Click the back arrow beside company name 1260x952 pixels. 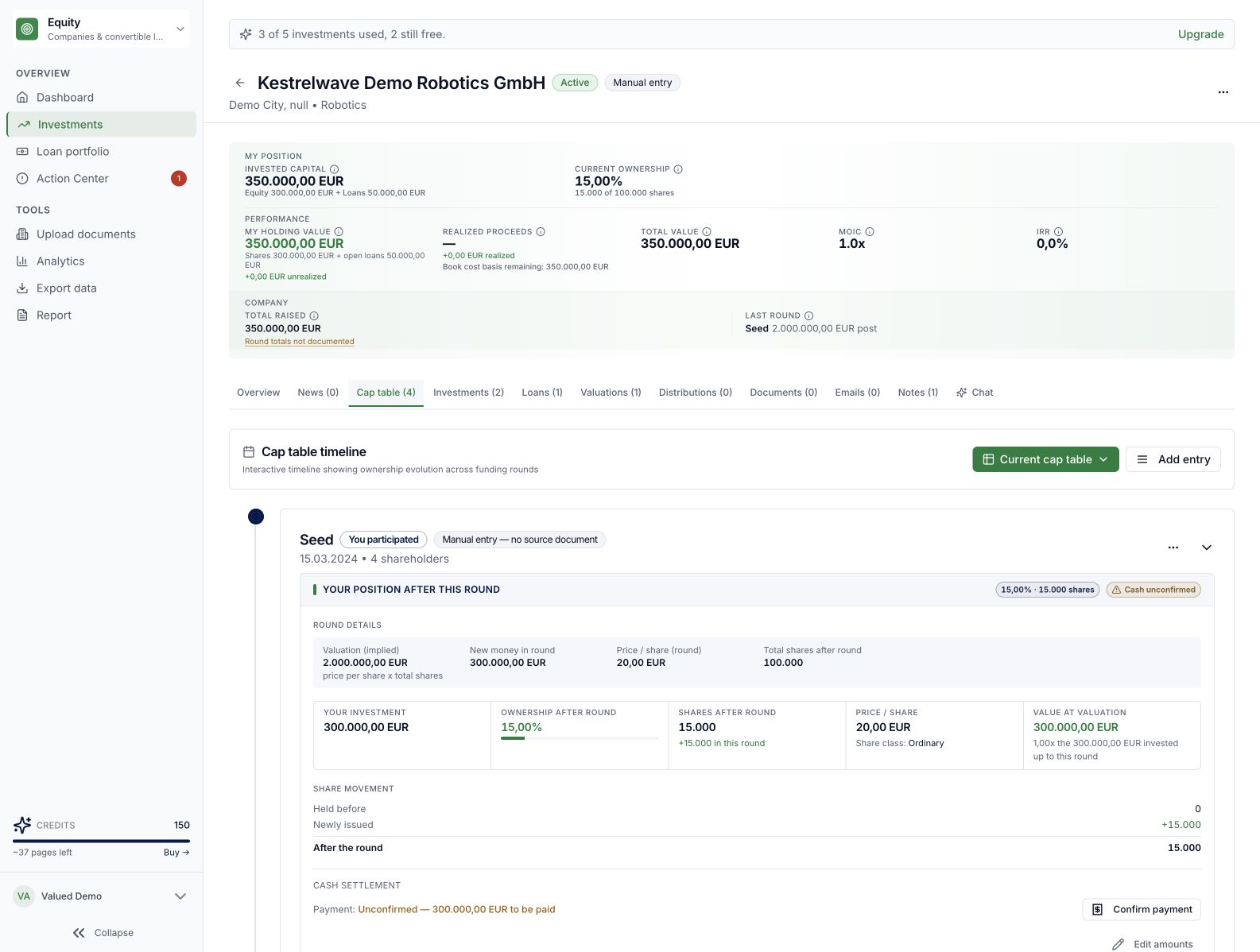pos(239,83)
